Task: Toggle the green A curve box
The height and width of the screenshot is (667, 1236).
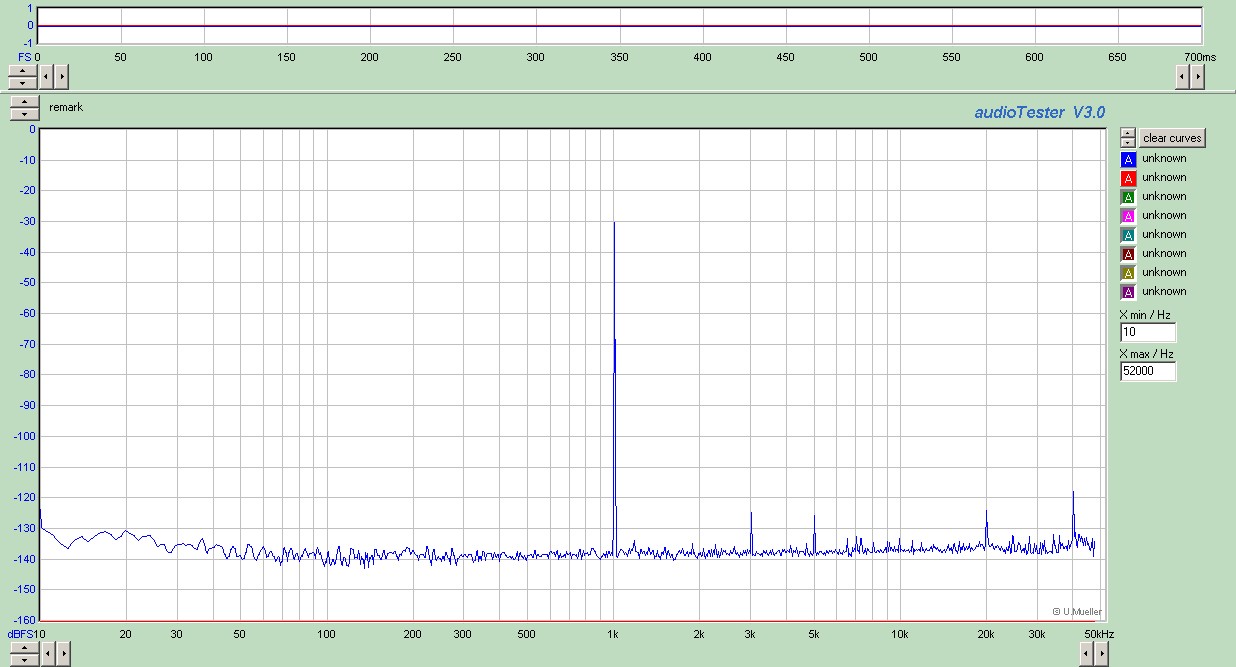Action: coord(1128,197)
